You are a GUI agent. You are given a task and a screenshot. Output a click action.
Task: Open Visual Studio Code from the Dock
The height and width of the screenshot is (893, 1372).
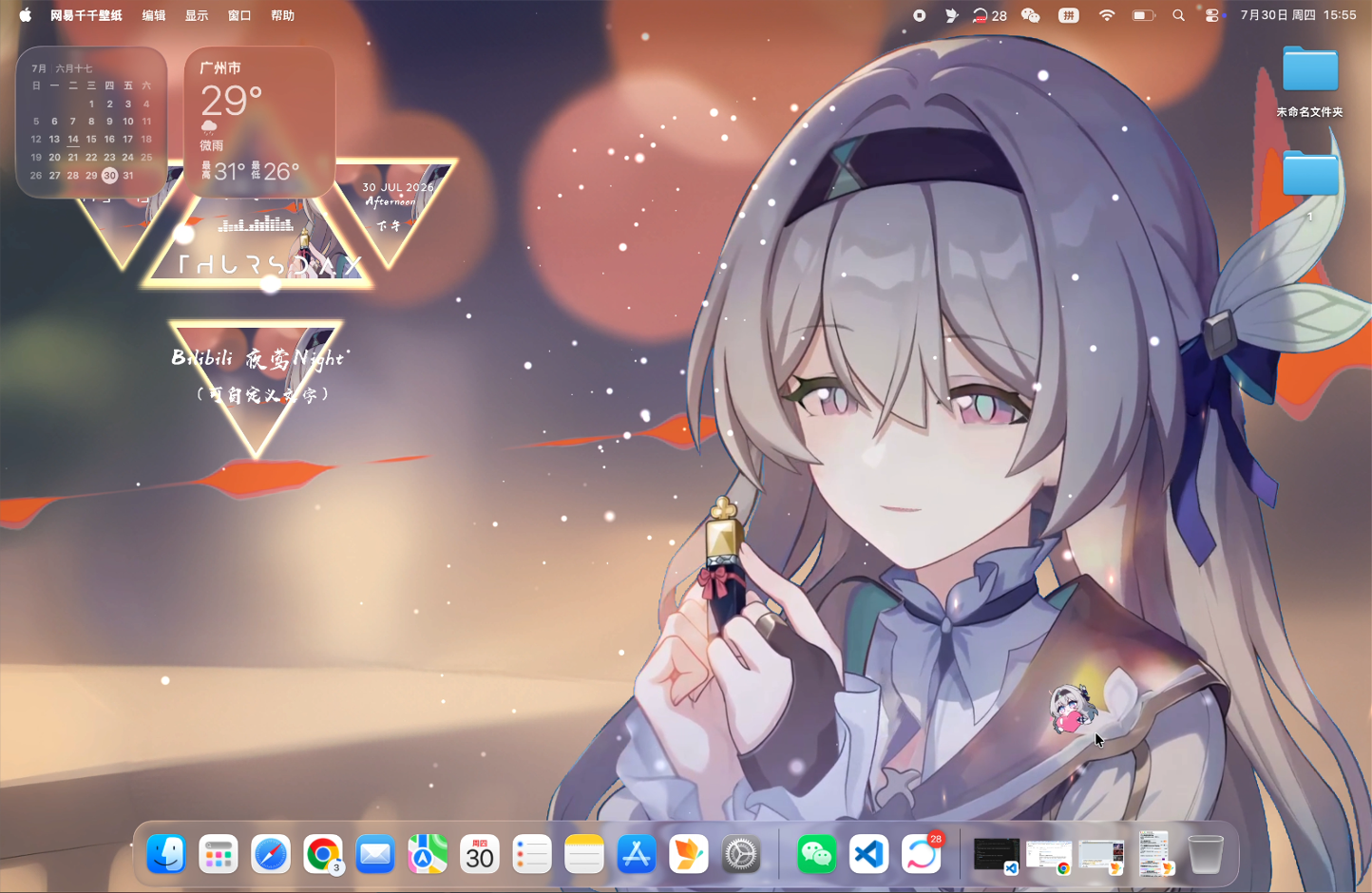(x=869, y=854)
